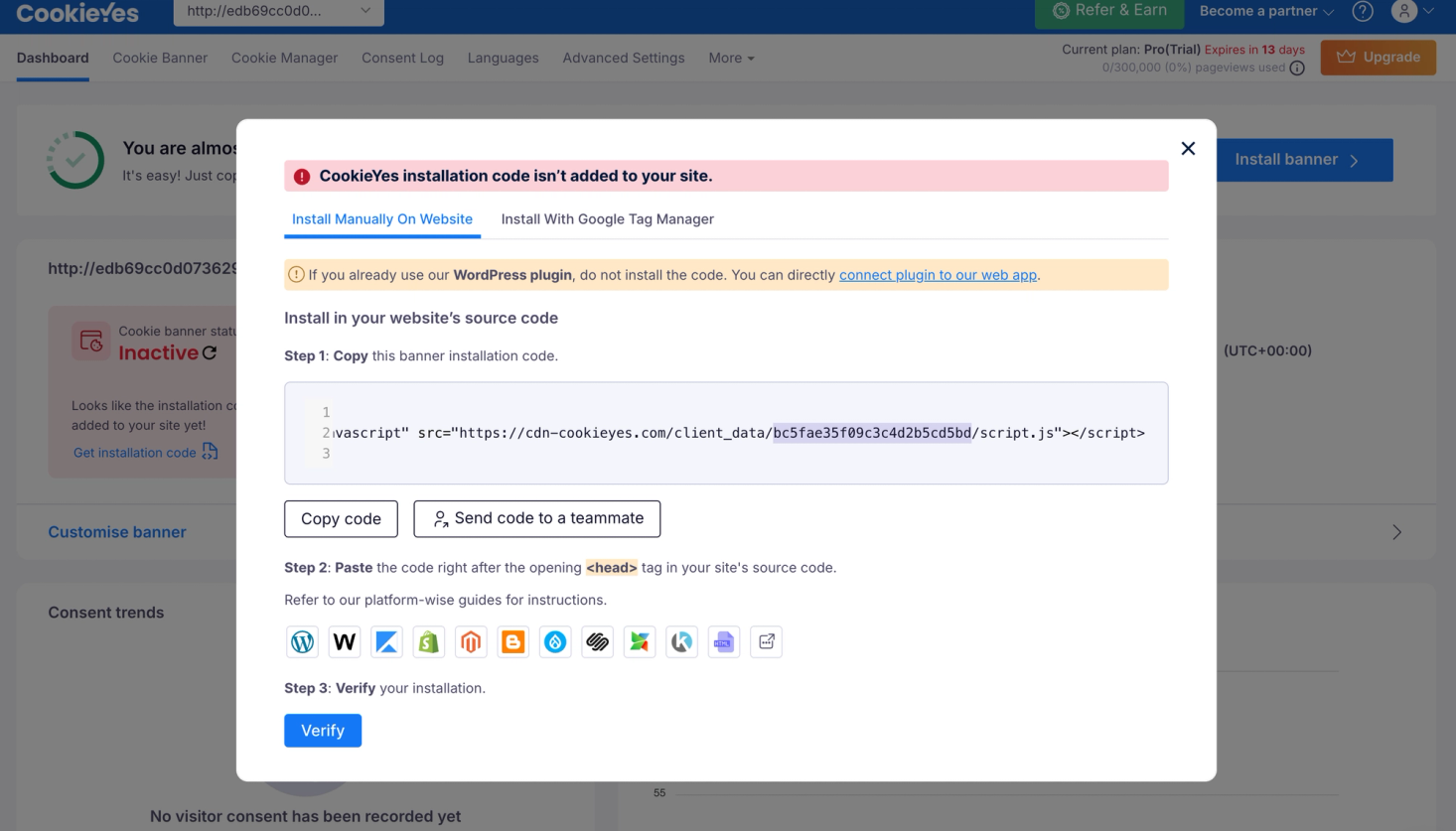Click the Customise banner link

click(x=117, y=532)
